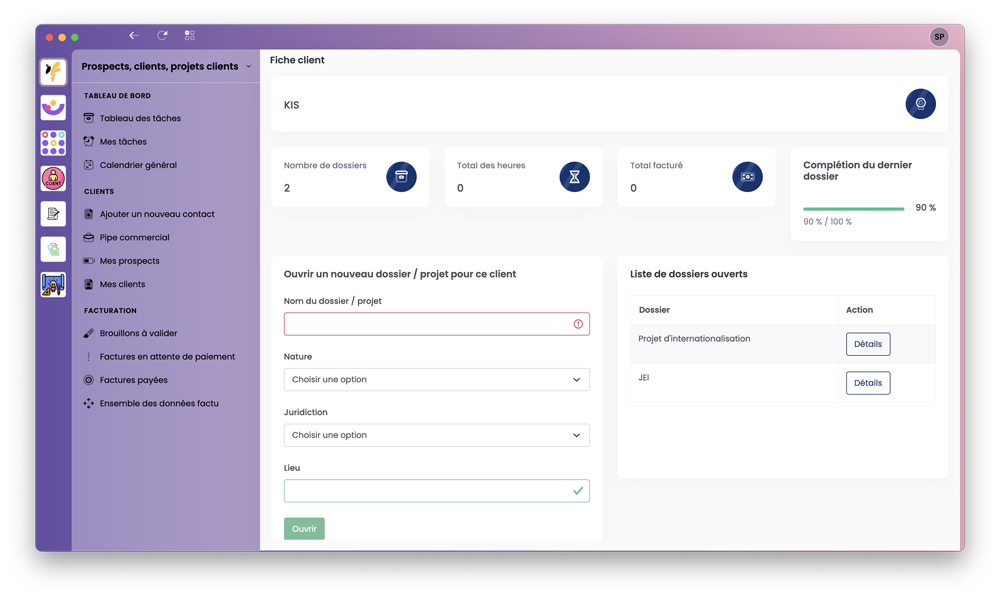Image resolution: width=1000 pixels, height=598 pixels.
Task: Expand the Juridiction dropdown
Action: [x=436, y=436]
